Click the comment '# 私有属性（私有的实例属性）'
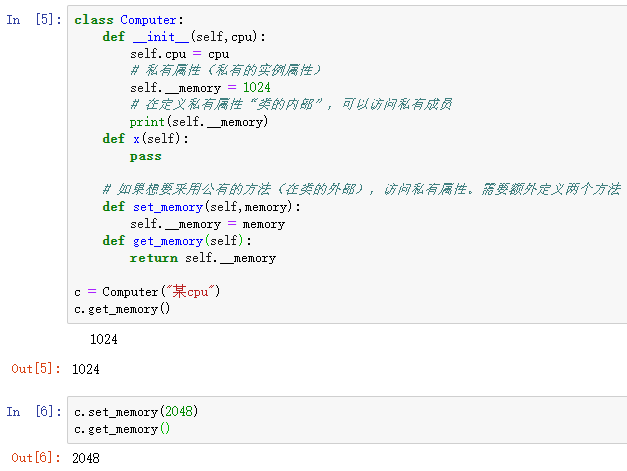 click(x=226, y=71)
